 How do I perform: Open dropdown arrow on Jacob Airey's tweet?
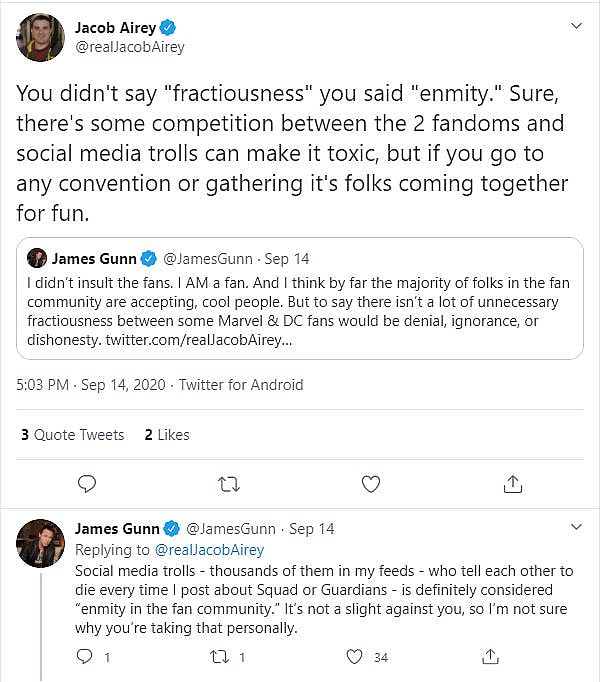(576, 25)
